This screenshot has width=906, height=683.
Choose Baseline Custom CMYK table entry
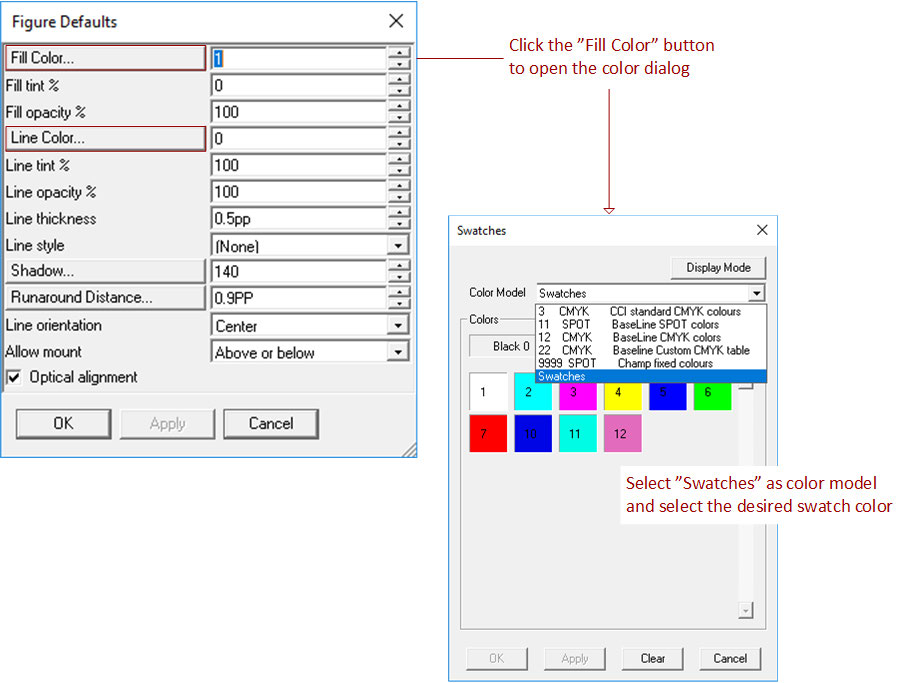pos(650,350)
